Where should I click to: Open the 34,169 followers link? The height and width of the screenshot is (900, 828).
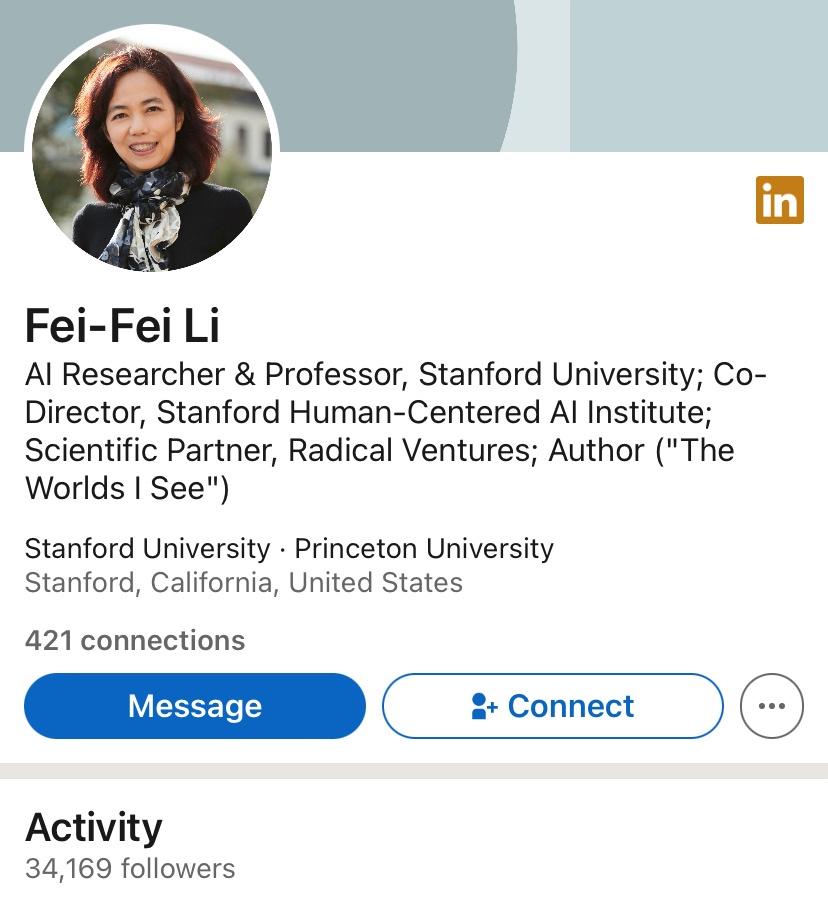pos(130,868)
